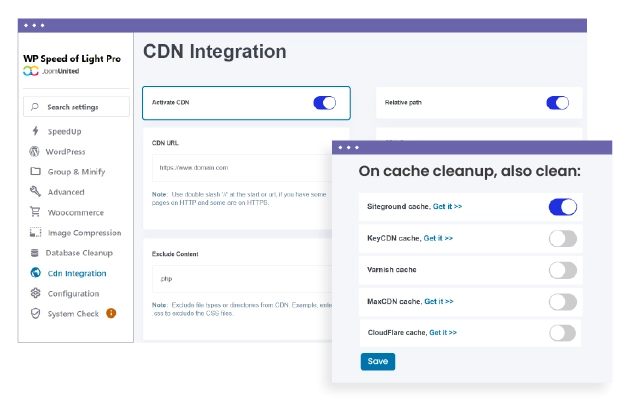Image resolution: width=630 pixels, height=401 pixels.
Task: Turn off the Relative path toggle
Action: [558, 103]
